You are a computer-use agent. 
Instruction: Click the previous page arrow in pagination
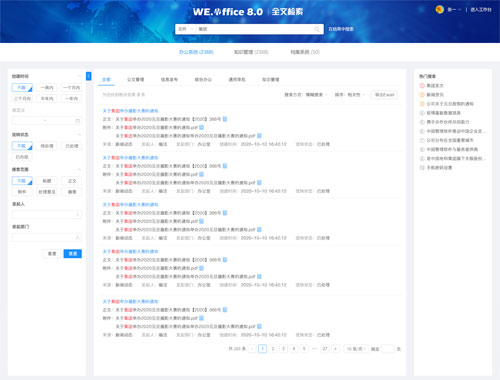pyautogui.click(x=252, y=349)
